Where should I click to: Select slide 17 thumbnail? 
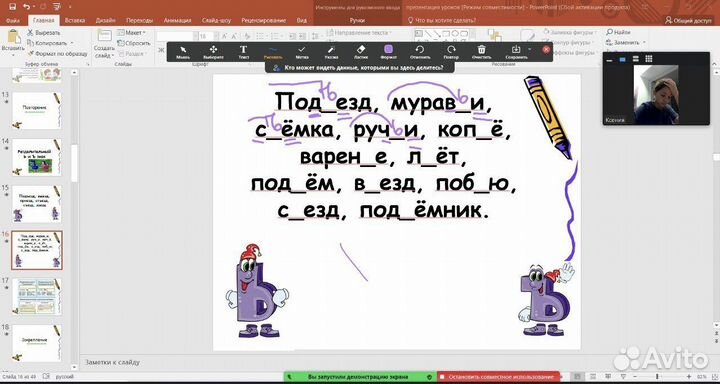(x=36, y=297)
